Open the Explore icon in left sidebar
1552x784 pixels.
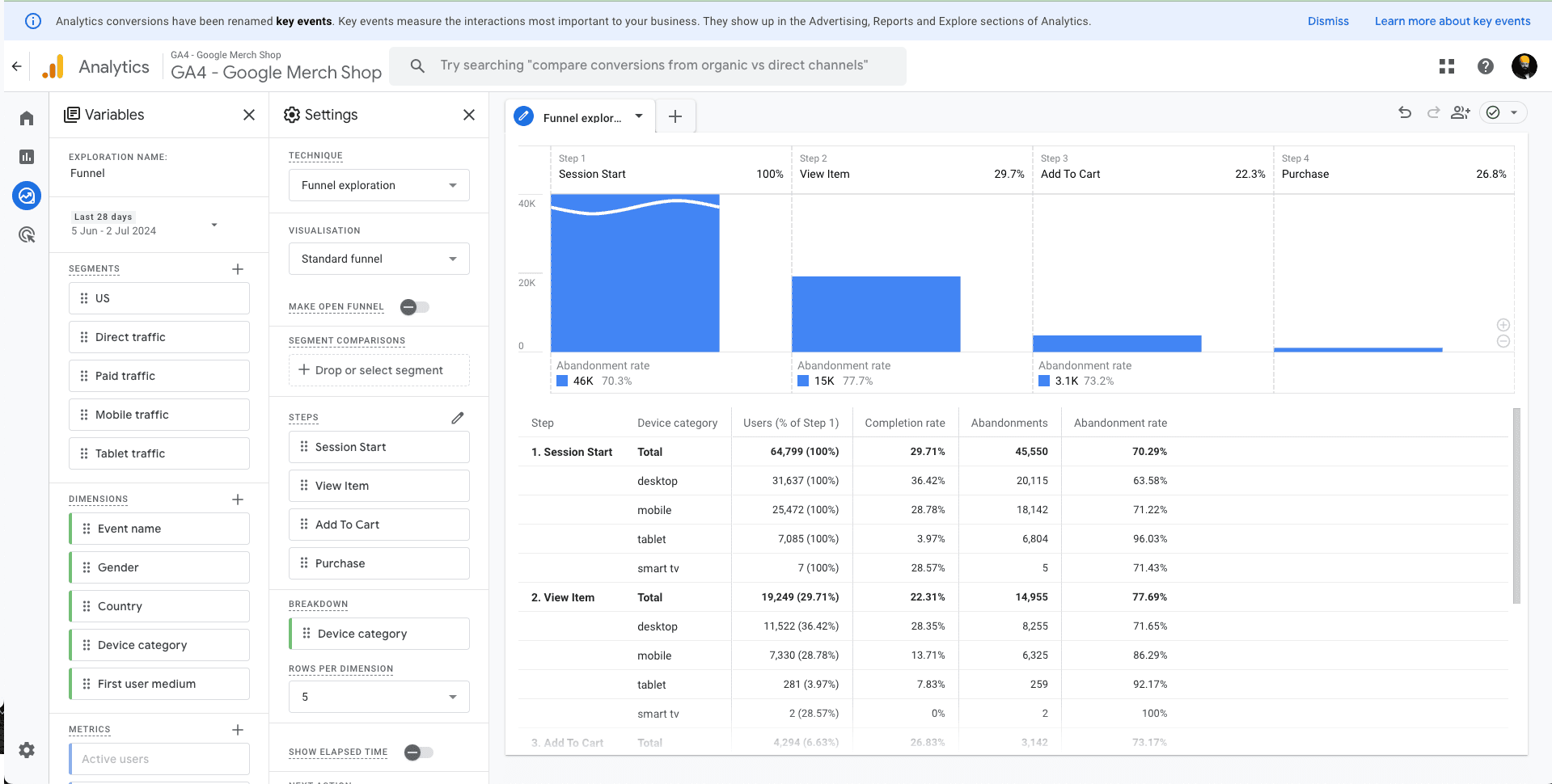point(27,196)
